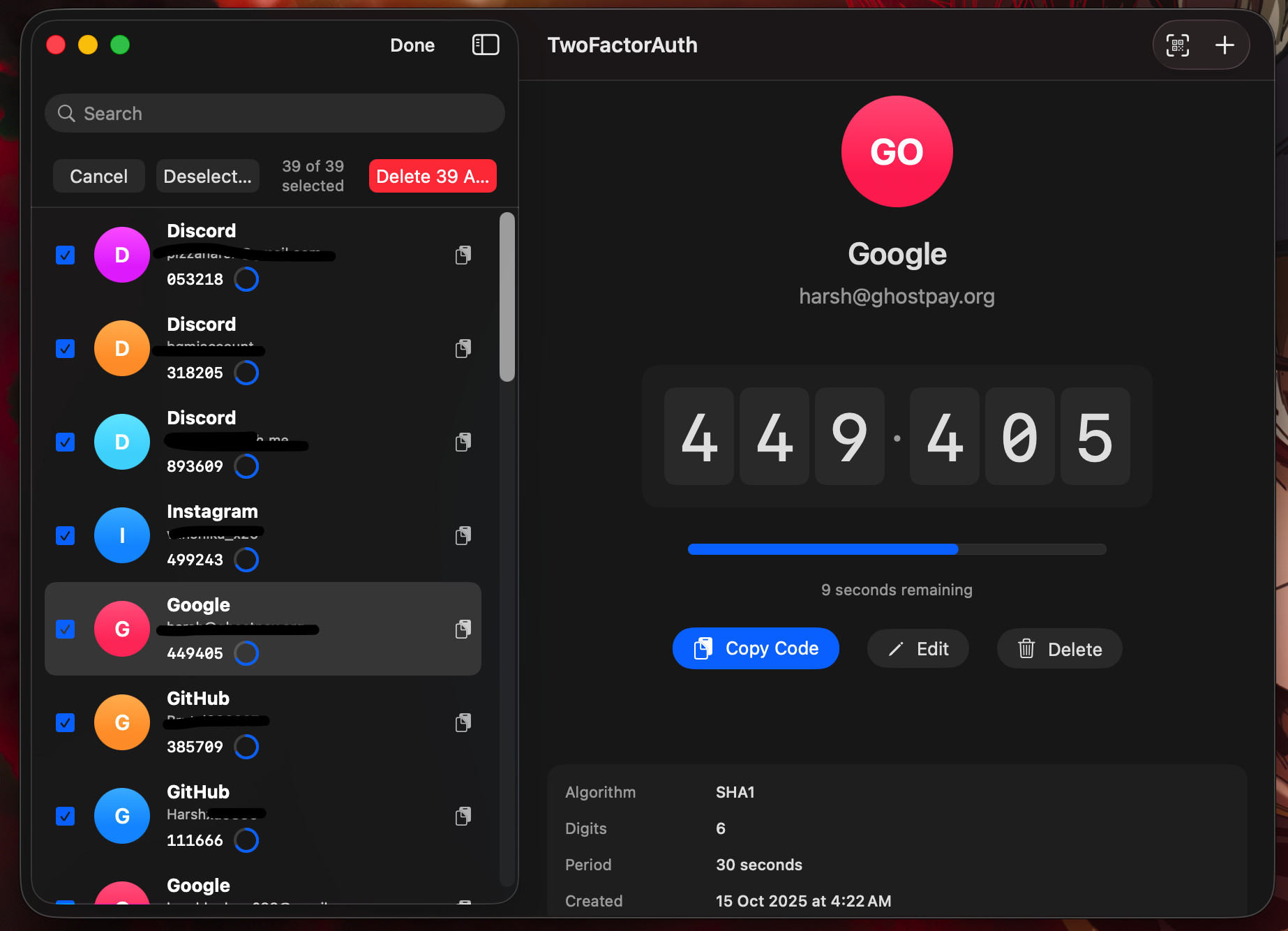Click the code expiry progress bar

897,549
